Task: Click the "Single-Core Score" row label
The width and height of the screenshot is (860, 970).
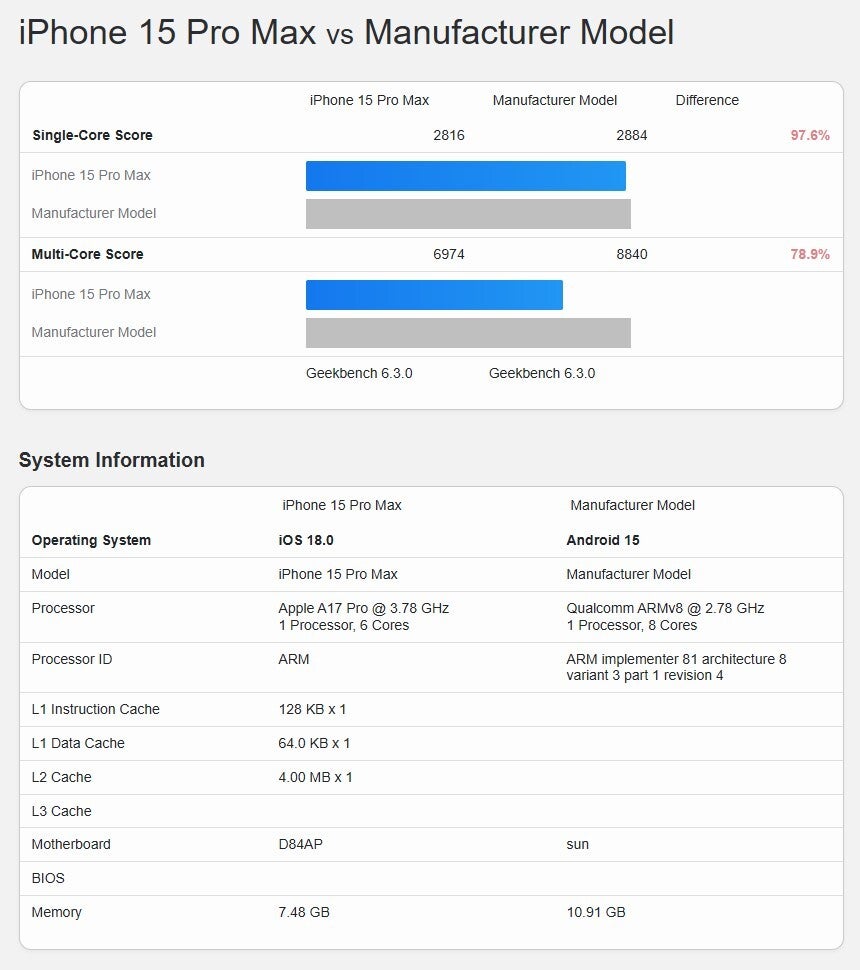Action: point(92,135)
